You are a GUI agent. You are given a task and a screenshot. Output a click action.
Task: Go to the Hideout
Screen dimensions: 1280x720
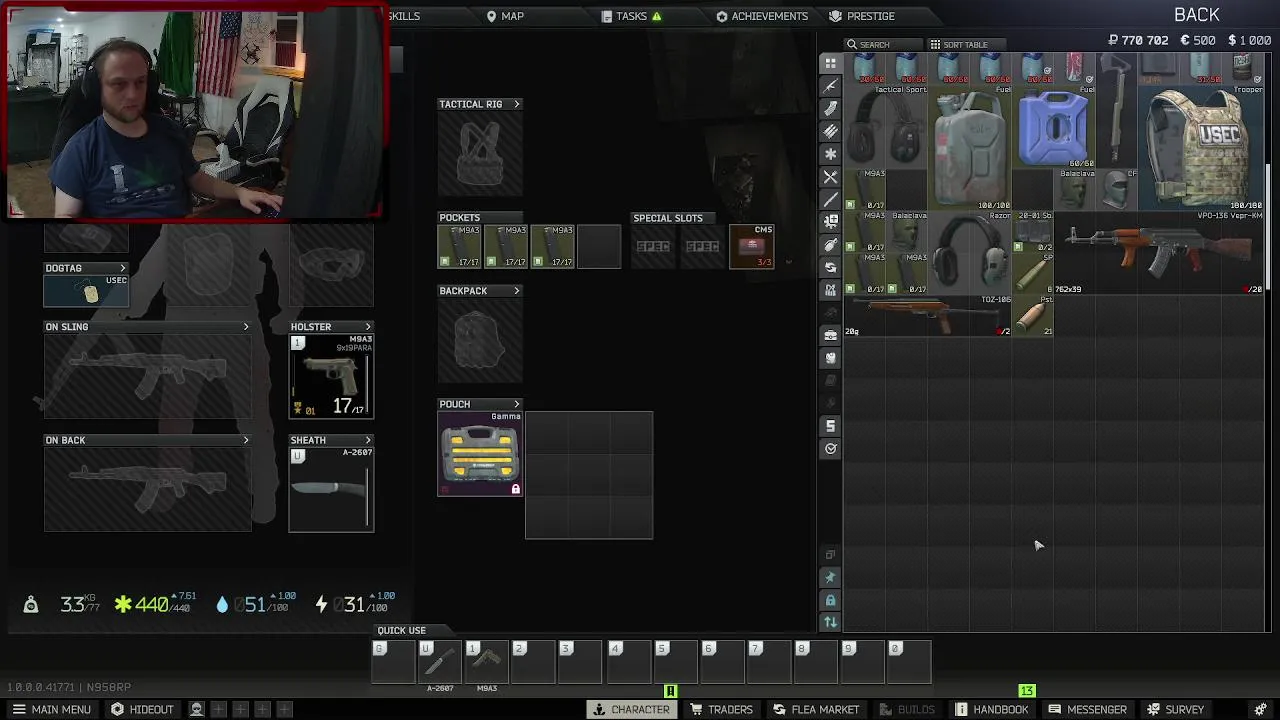pos(142,709)
